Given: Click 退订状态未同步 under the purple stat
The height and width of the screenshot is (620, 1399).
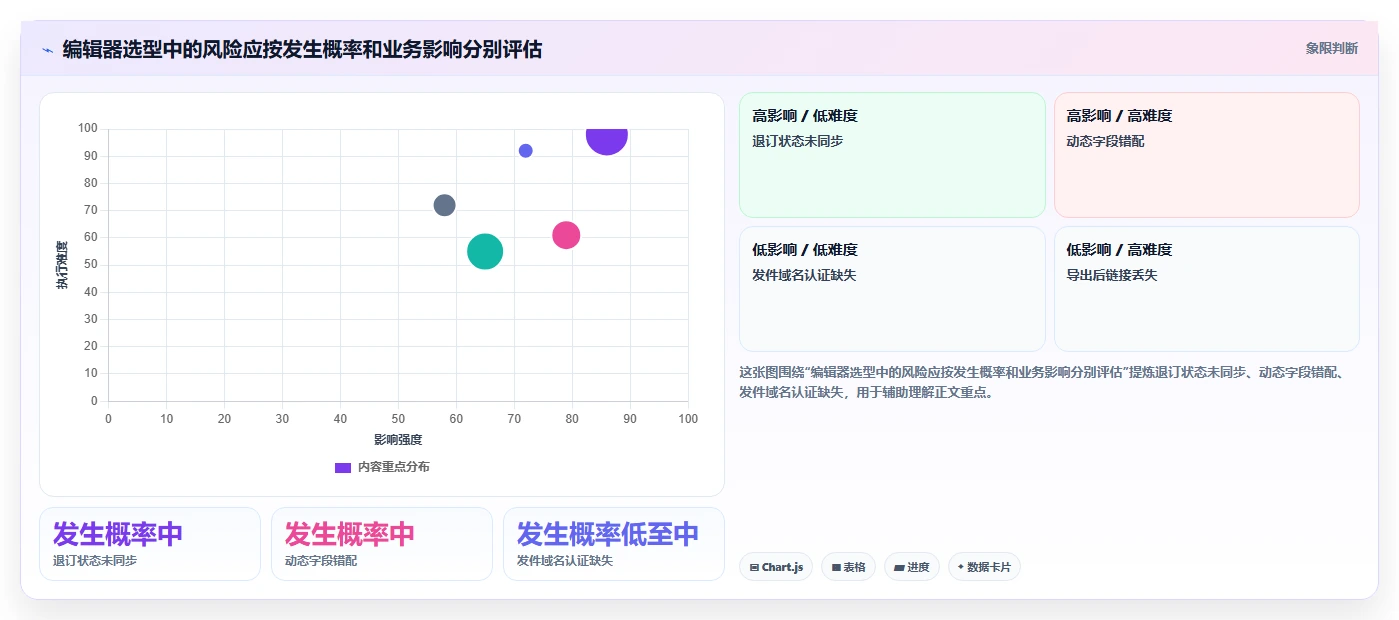Looking at the screenshot, I should 95,561.
